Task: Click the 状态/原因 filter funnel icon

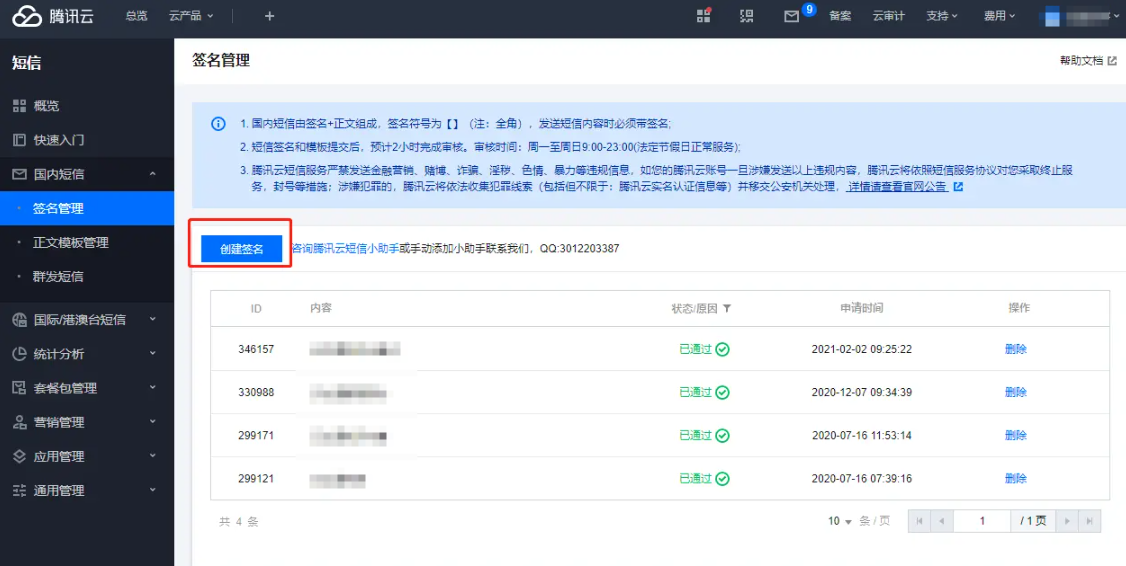Action: point(727,308)
